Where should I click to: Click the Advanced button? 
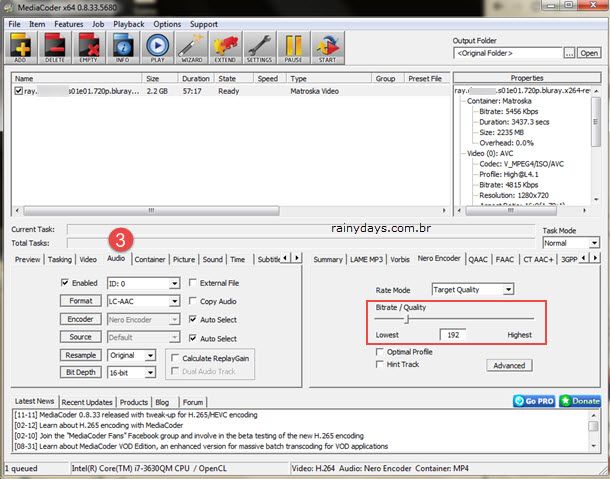509,365
